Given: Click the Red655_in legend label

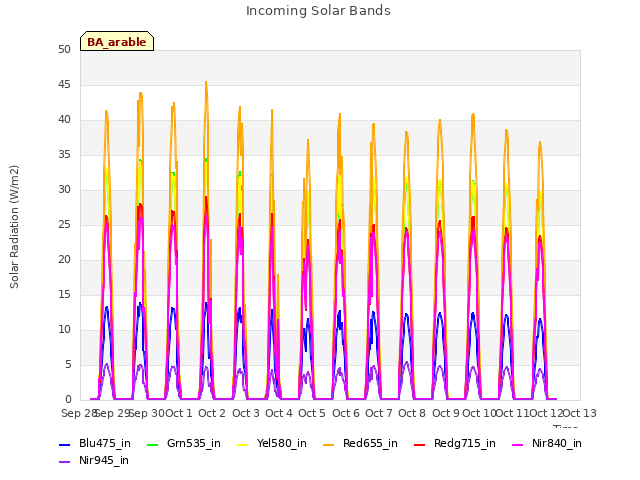Looking at the screenshot, I should coord(370,443).
